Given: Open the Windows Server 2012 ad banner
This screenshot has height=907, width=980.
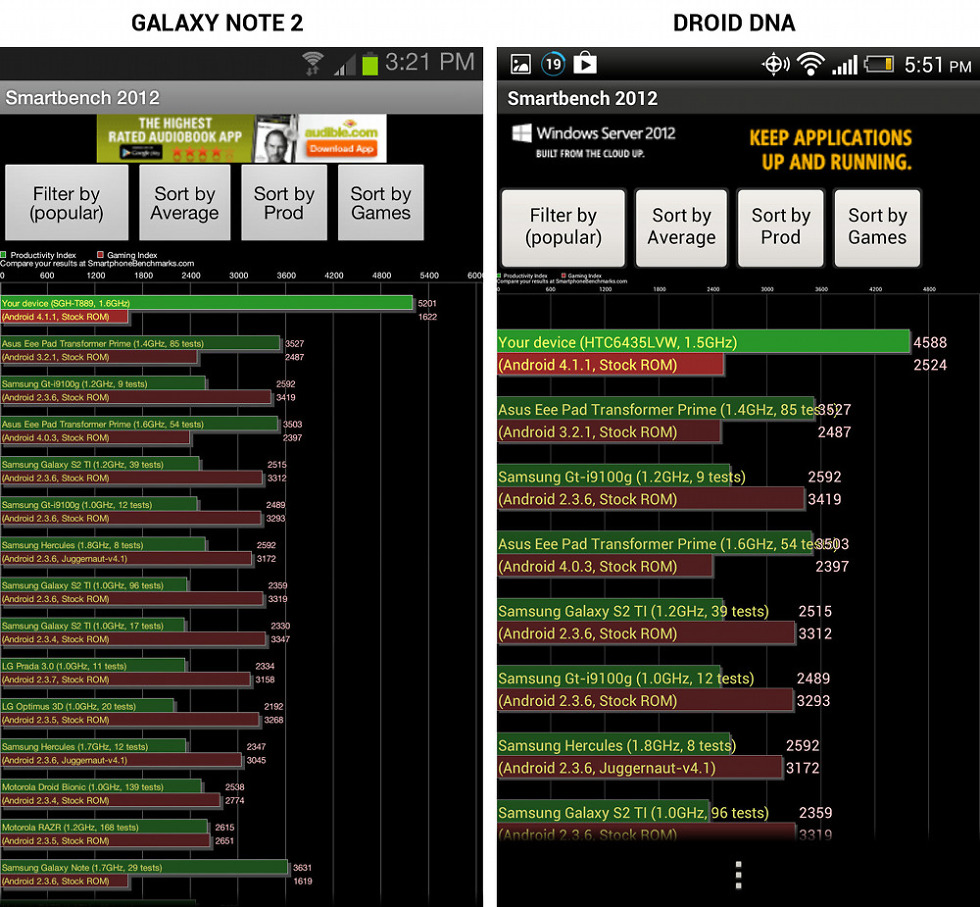Looking at the screenshot, I should (712, 149).
